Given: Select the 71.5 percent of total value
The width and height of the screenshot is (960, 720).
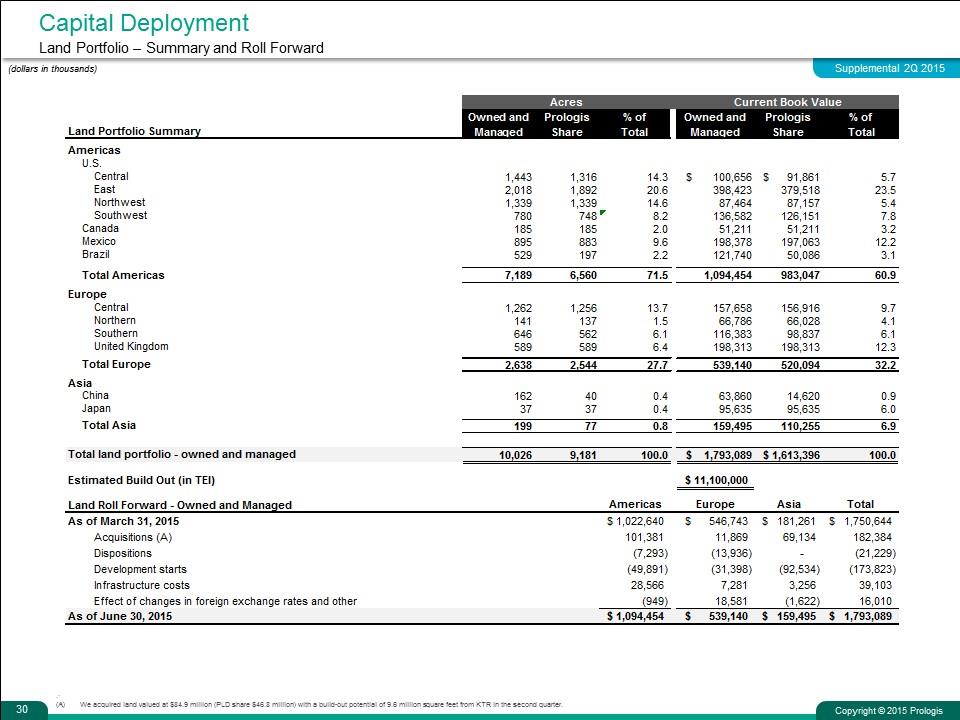Looking at the screenshot, I should [658, 276].
